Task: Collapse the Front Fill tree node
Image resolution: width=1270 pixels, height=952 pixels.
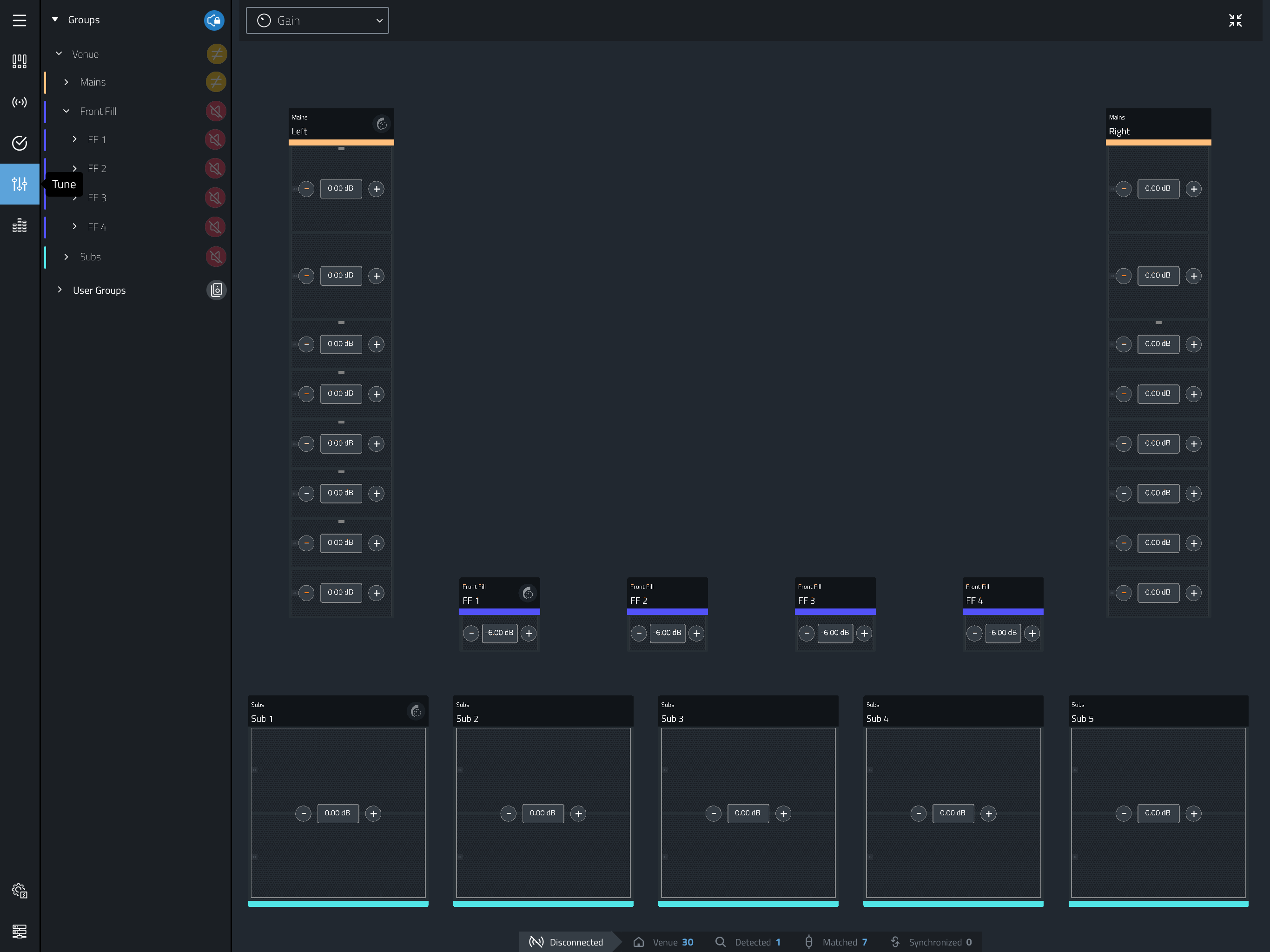Action: 66,111
